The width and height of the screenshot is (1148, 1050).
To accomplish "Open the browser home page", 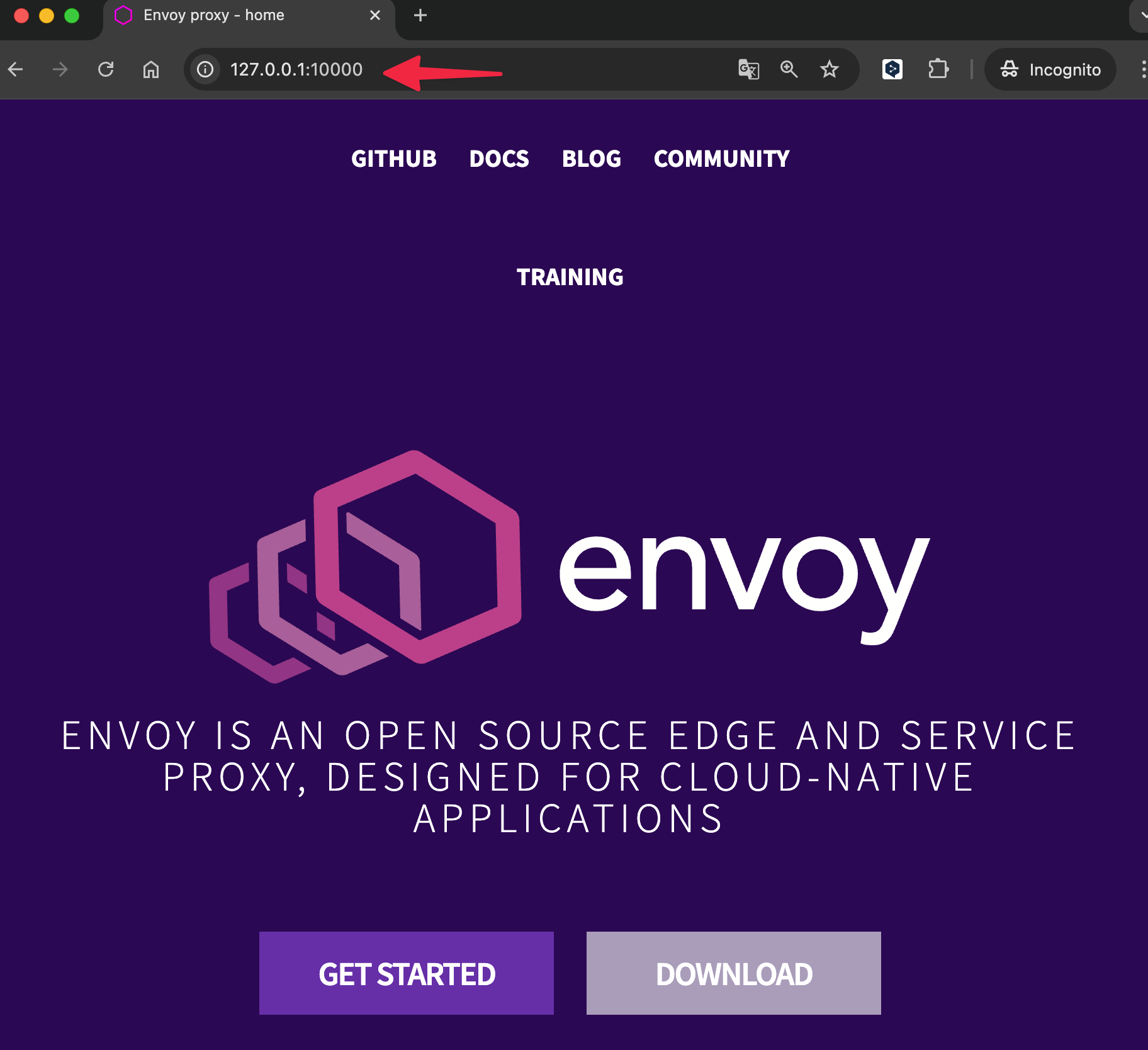I will click(x=151, y=69).
